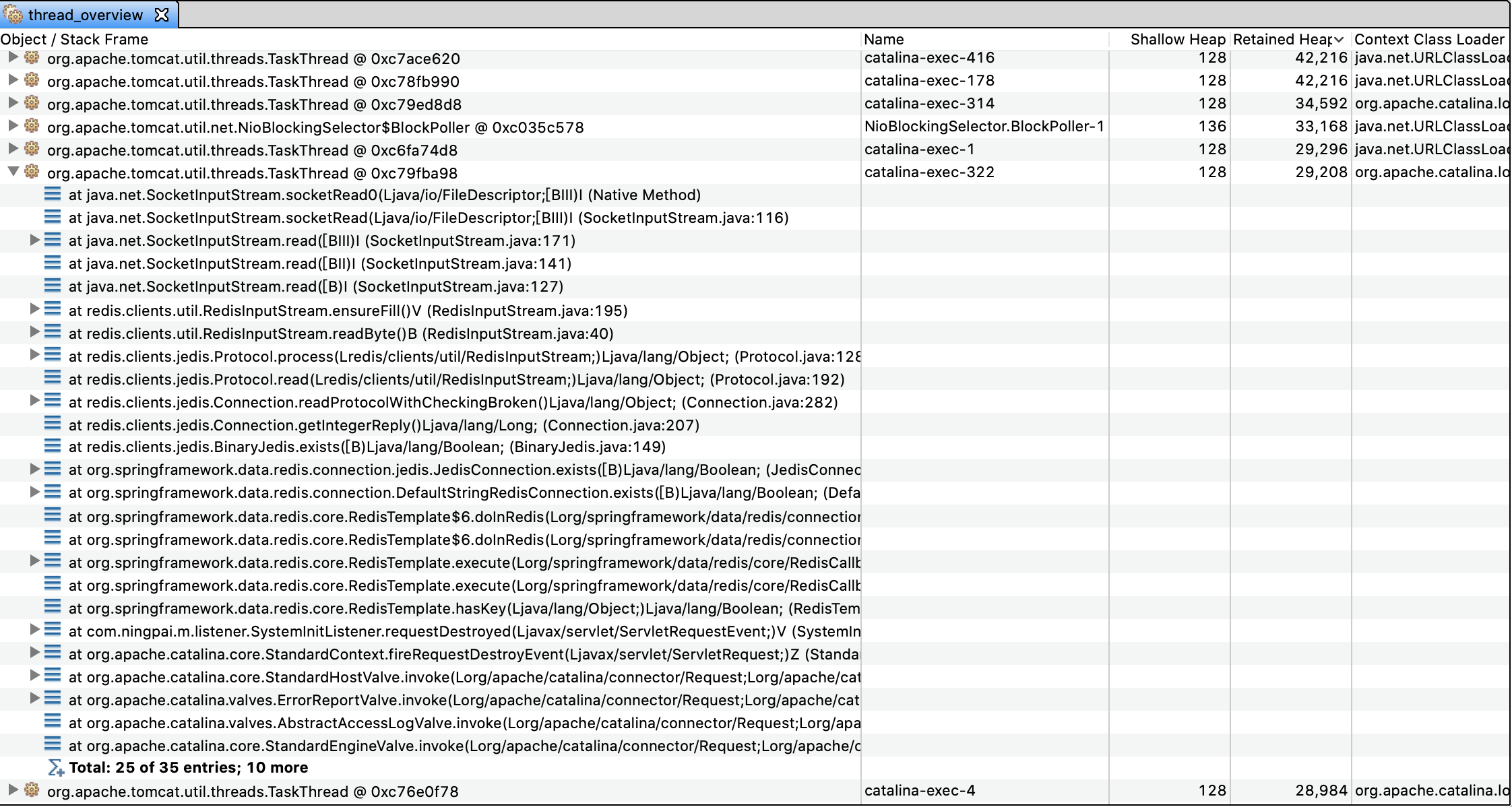Viewport: 1512px width, 807px height.
Task: Click thread icon for NioBlockingSelector$BlockPoller row
Action: point(32,127)
